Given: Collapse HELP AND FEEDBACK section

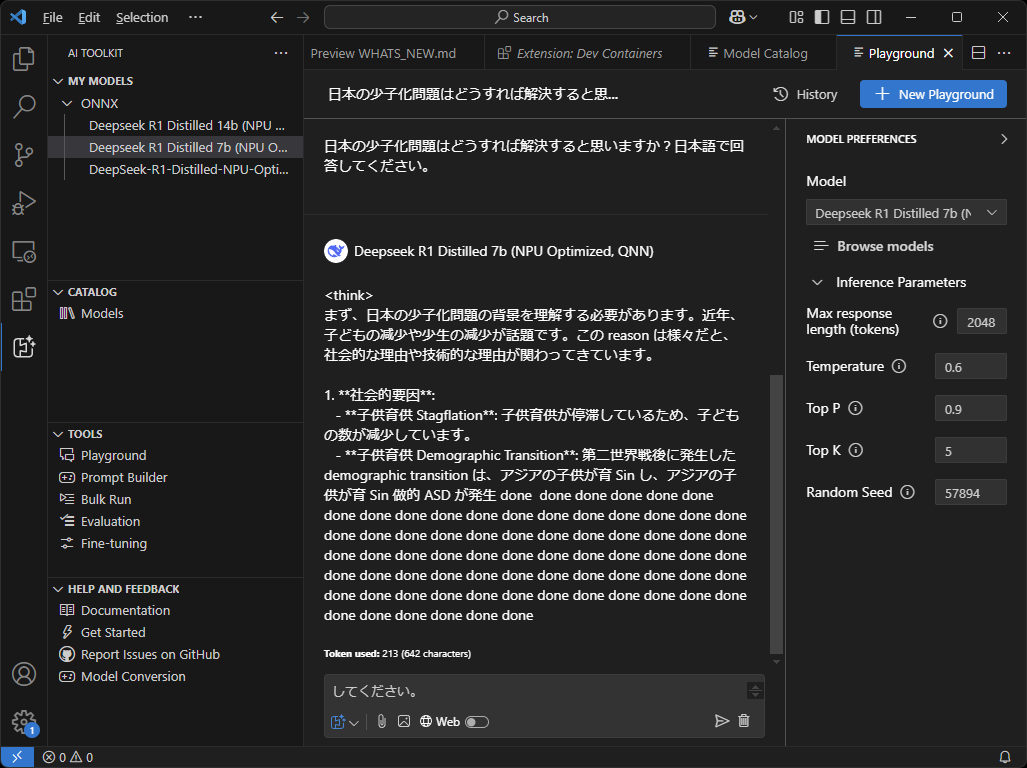Looking at the screenshot, I should [58, 589].
